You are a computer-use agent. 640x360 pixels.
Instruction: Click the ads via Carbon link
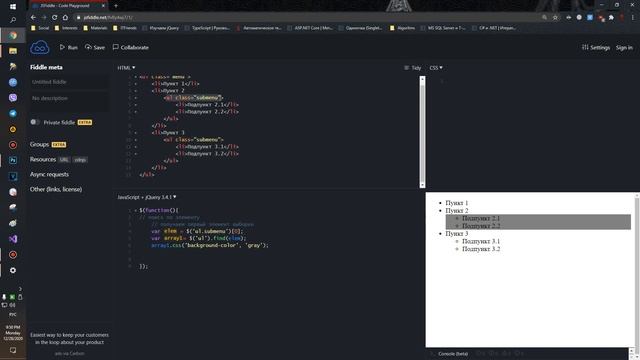coord(69,353)
